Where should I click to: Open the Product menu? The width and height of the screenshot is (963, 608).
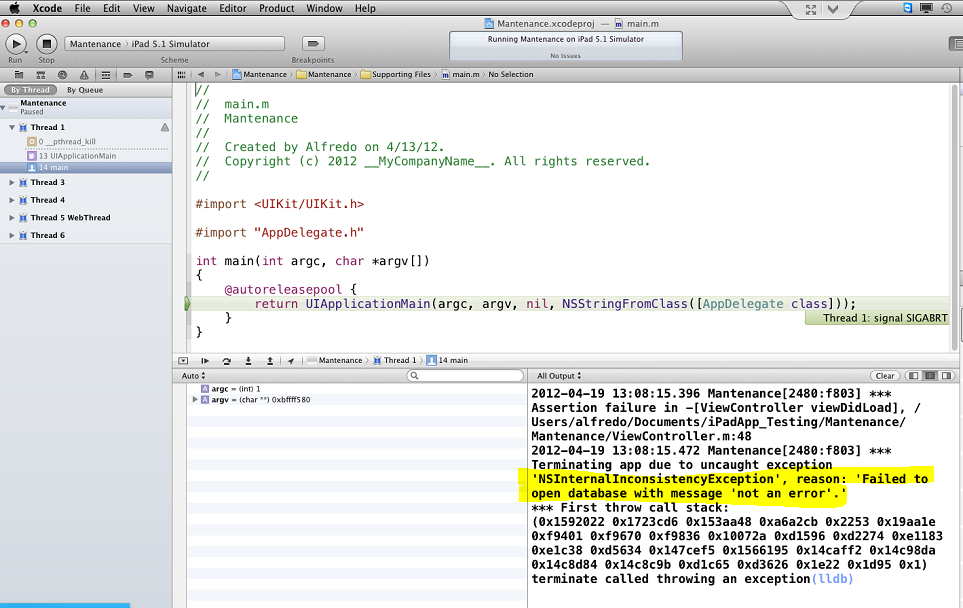pyautogui.click(x=276, y=8)
